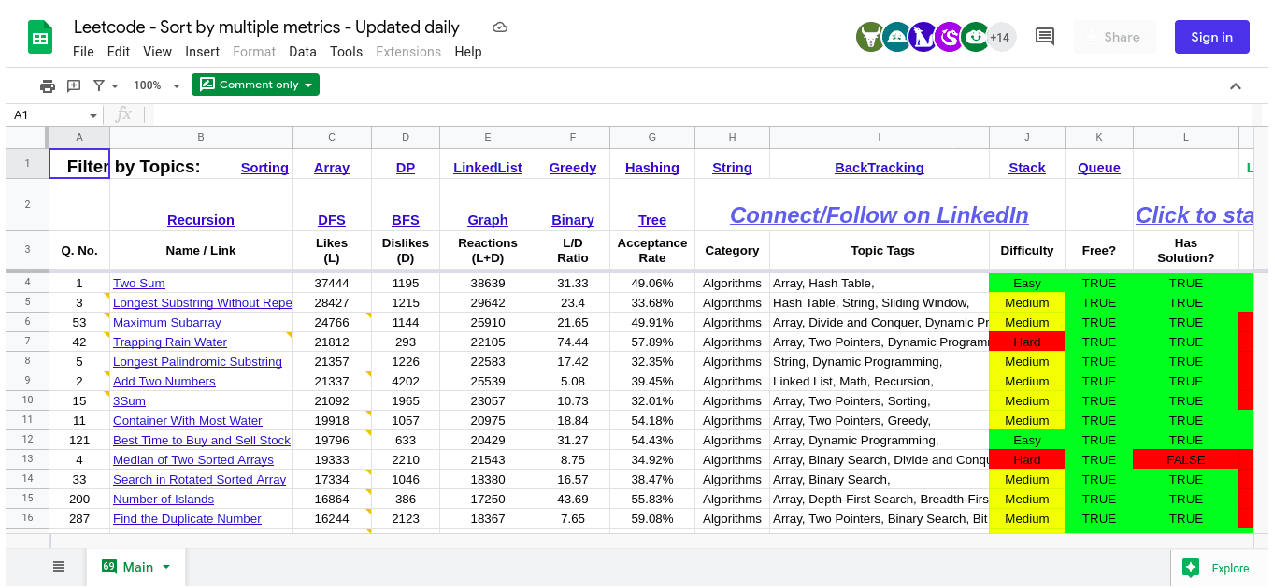Collapse the menus with the up chevron

coord(1235,86)
